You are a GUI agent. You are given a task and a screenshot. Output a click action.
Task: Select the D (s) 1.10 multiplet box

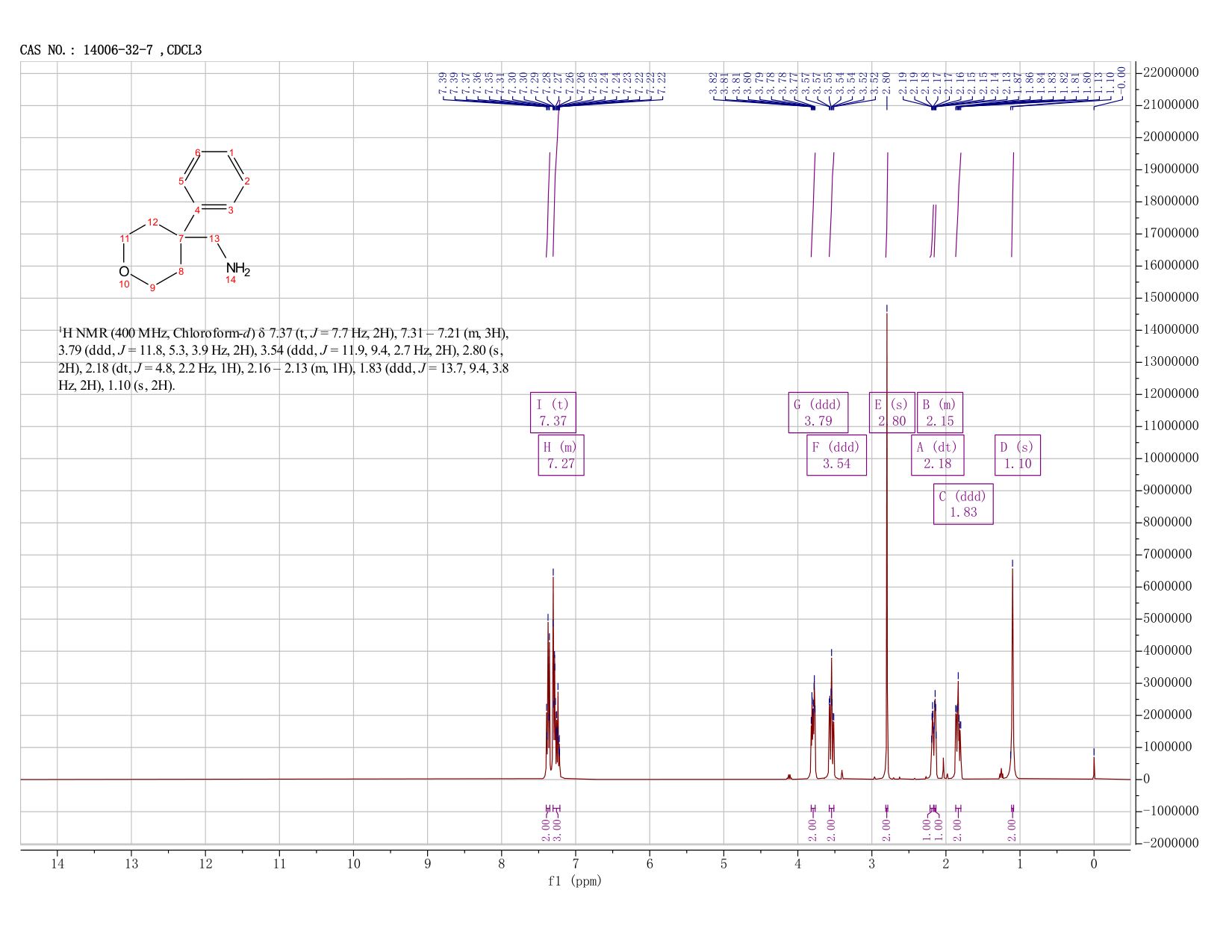click(x=1018, y=455)
